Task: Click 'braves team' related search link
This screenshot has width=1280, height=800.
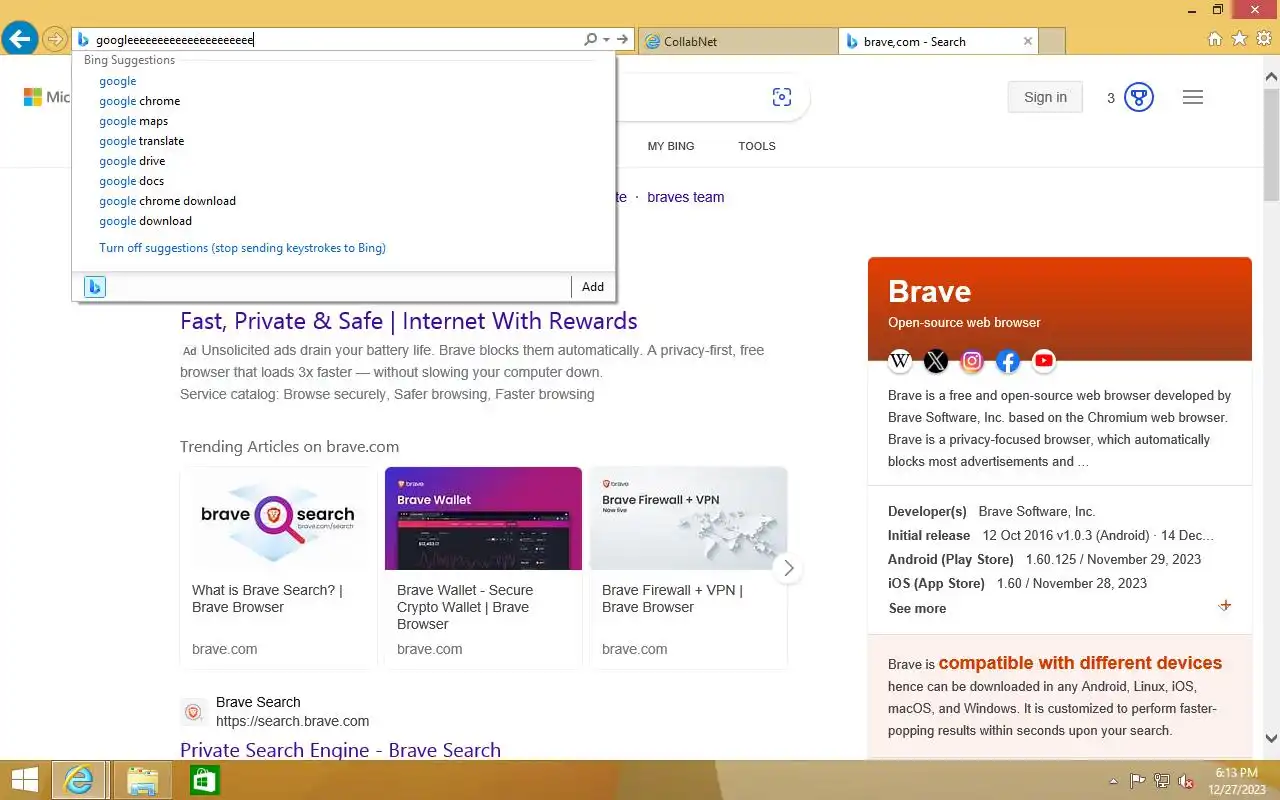Action: coord(686,197)
